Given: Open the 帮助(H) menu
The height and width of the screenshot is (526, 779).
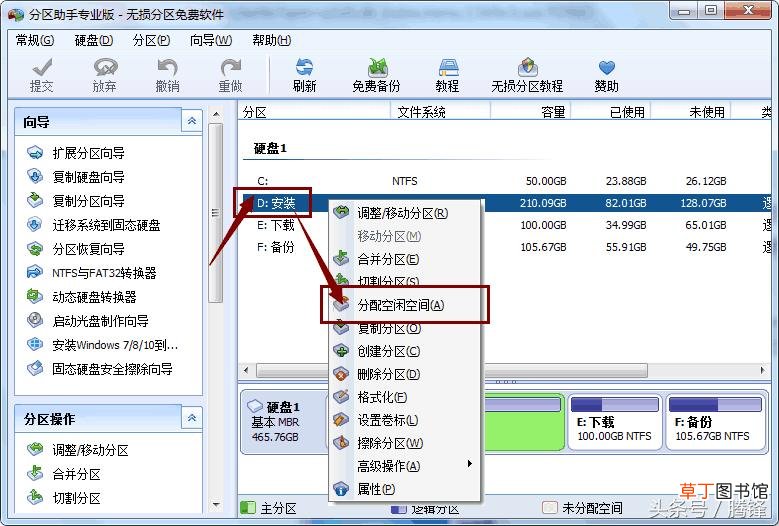Looking at the screenshot, I should [x=271, y=40].
